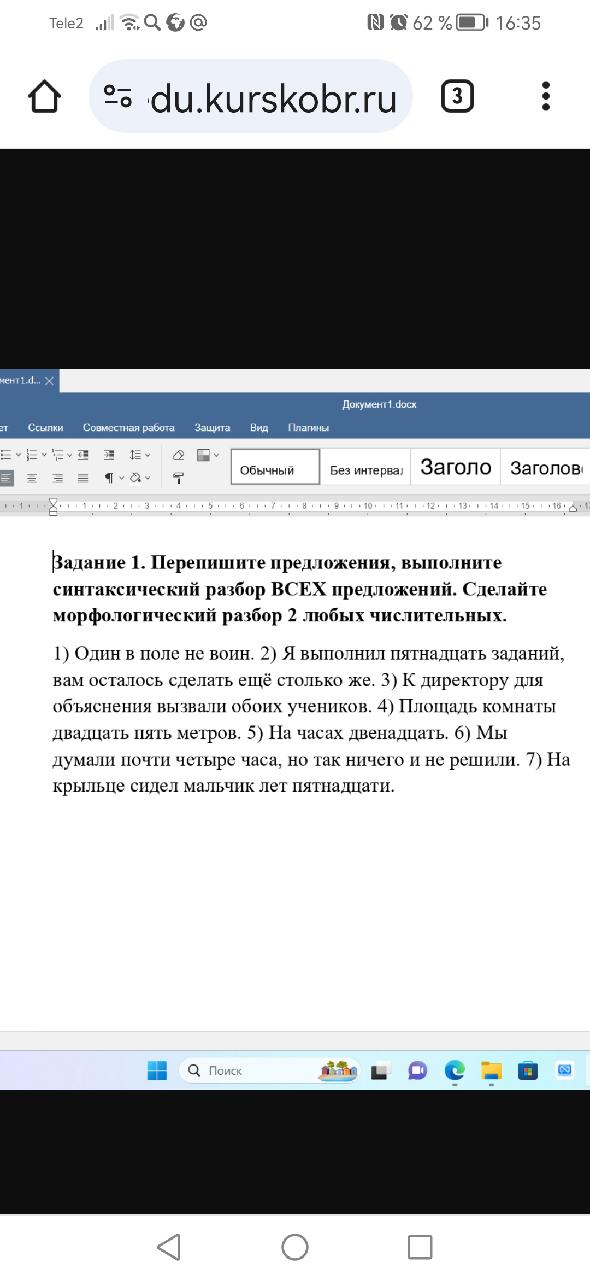Apply the Без интервала style

[365, 467]
